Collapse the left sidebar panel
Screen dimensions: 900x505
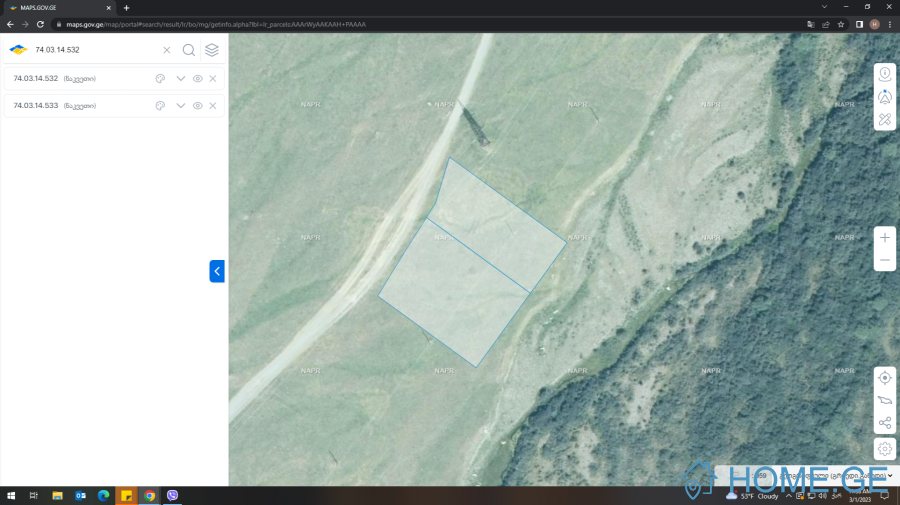click(x=217, y=271)
